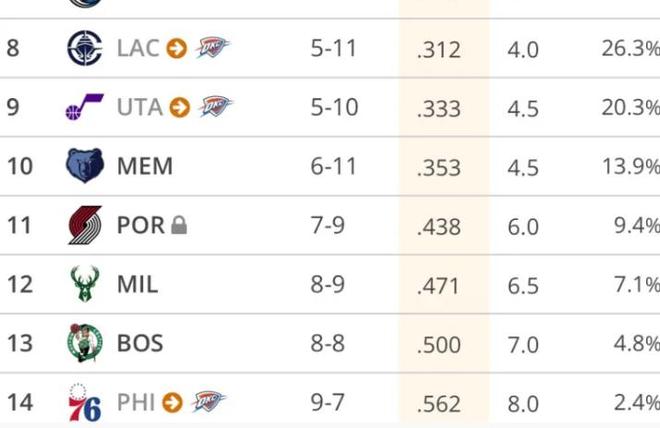
Task: Click the Thunder logo in LAC row
Action: [212, 48]
